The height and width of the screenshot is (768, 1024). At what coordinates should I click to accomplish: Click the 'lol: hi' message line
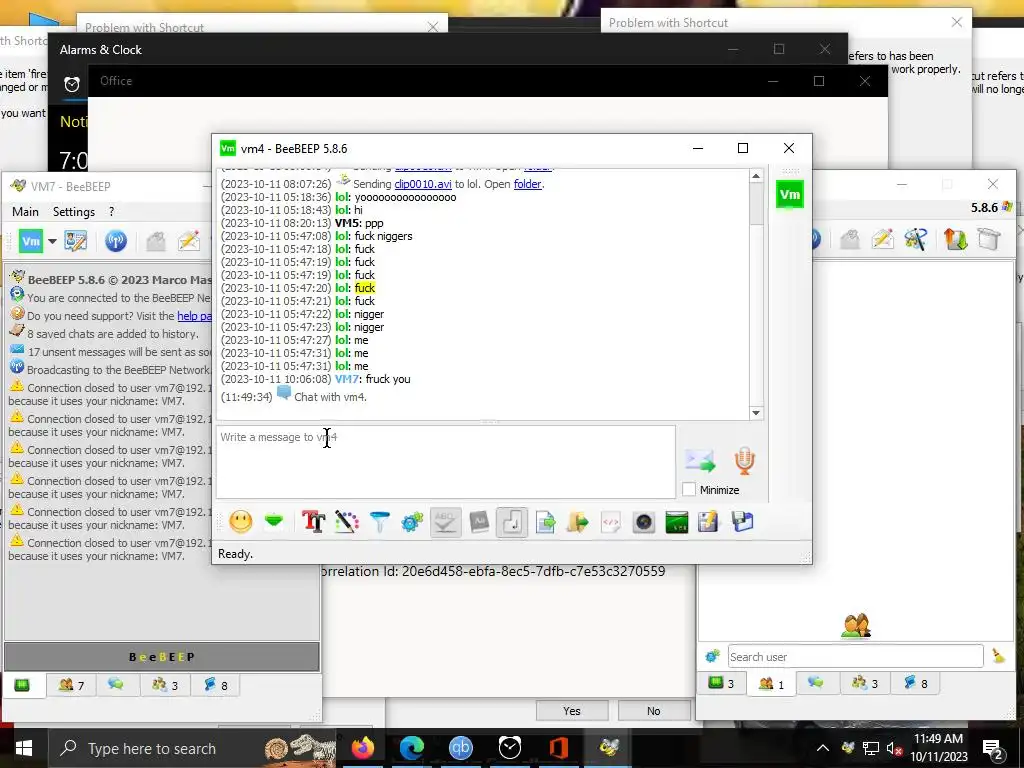[x=291, y=210]
